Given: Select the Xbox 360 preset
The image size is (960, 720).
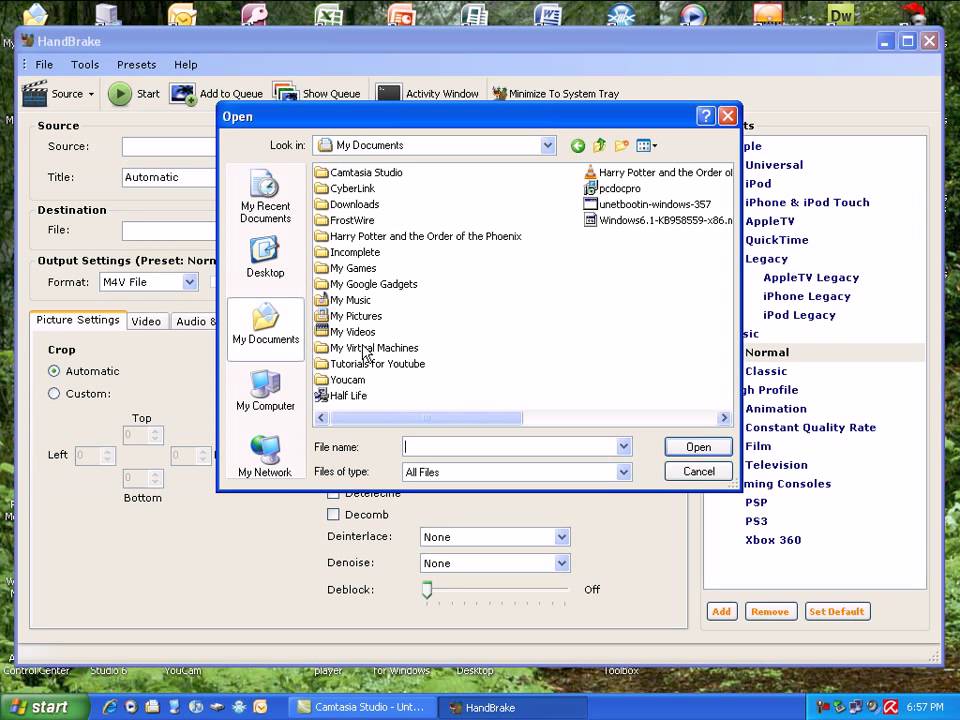Looking at the screenshot, I should (773, 540).
